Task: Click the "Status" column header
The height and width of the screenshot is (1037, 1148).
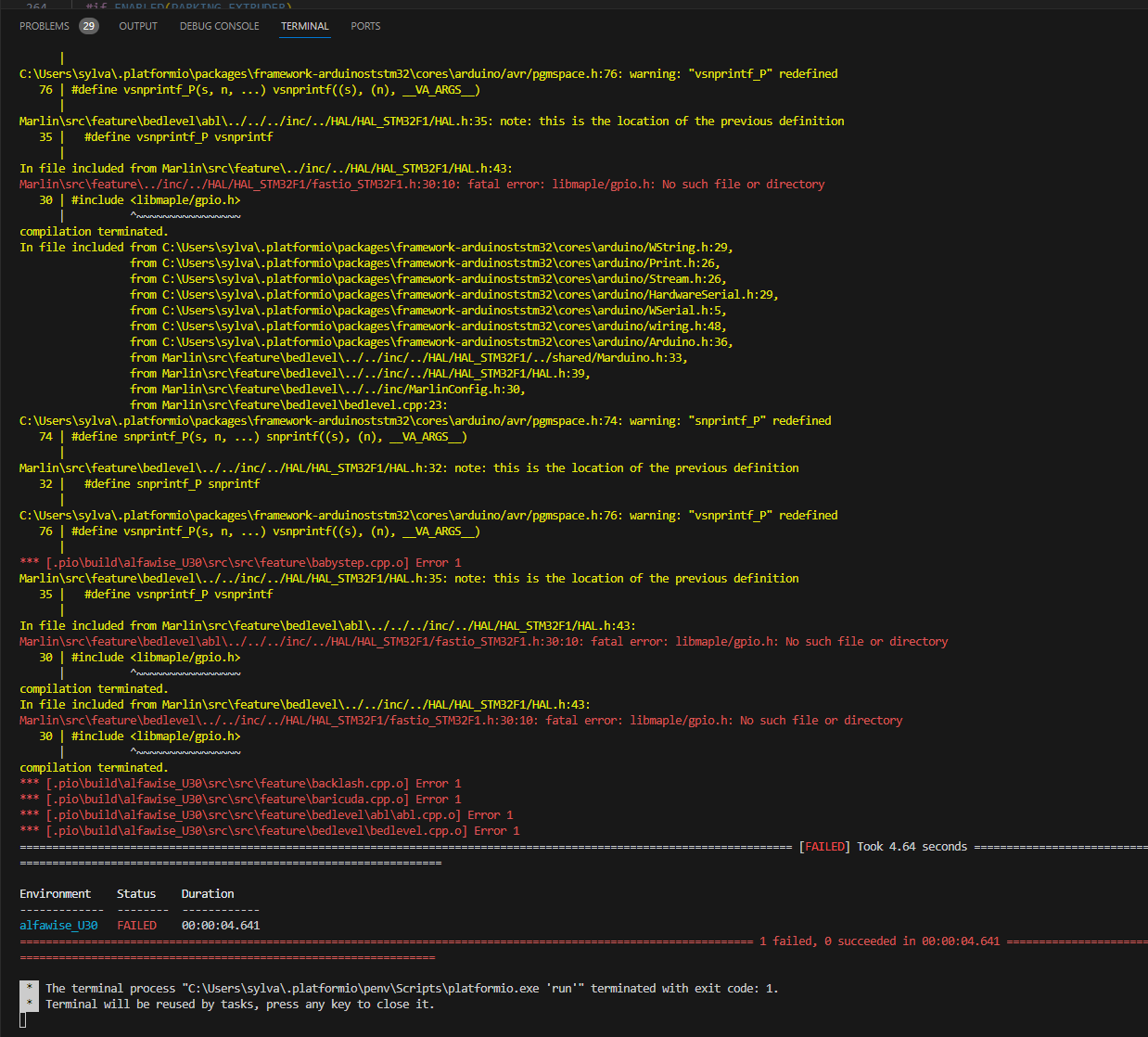Action: tap(136, 894)
